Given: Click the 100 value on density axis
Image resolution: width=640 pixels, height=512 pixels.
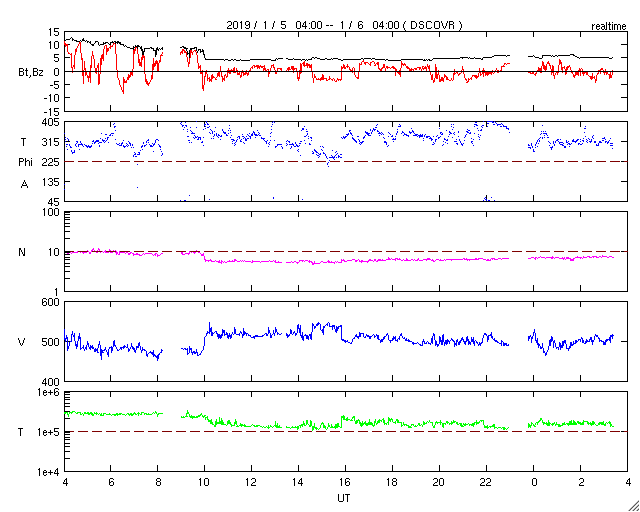Looking at the screenshot, I should click(49, 213).
